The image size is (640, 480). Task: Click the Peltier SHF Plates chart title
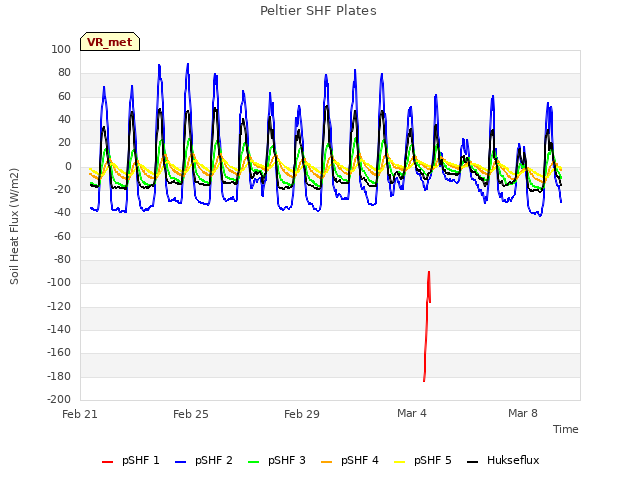click(318, 11)
